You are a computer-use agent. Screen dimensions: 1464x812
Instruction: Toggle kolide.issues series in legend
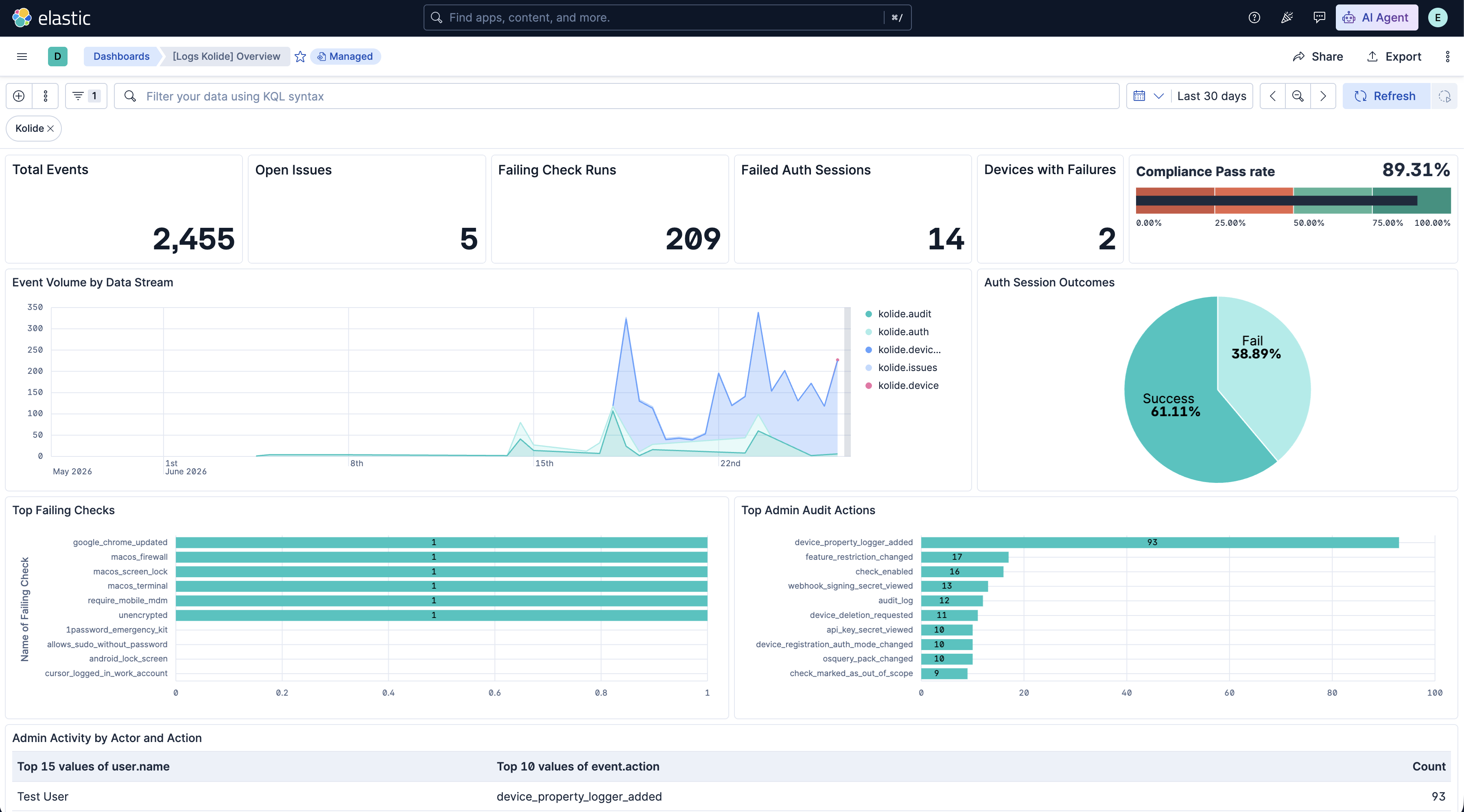[907, 368]
